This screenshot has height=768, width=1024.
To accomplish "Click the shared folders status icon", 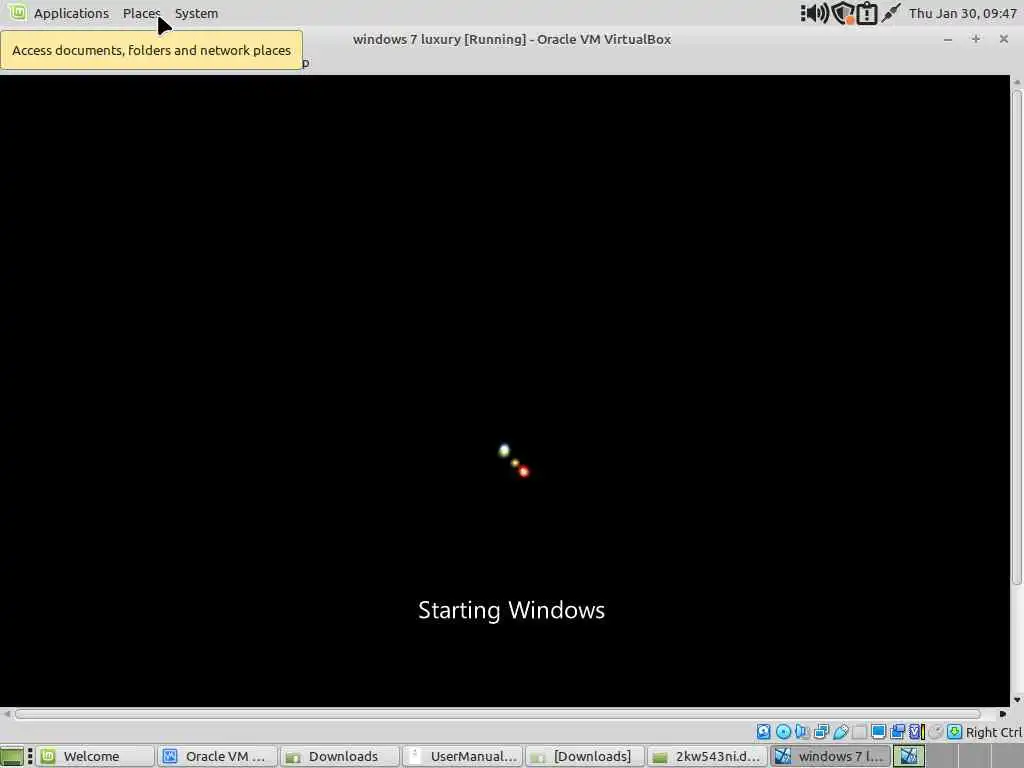I will (x=859, y=731).
